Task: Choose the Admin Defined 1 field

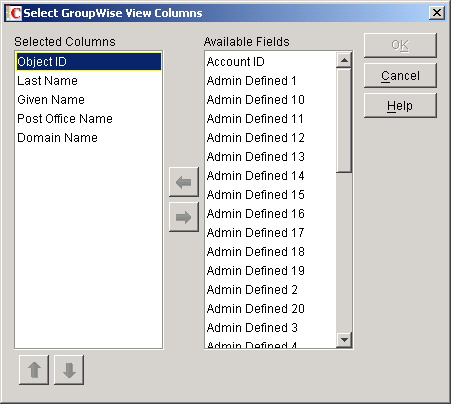Action: [271, 81]
